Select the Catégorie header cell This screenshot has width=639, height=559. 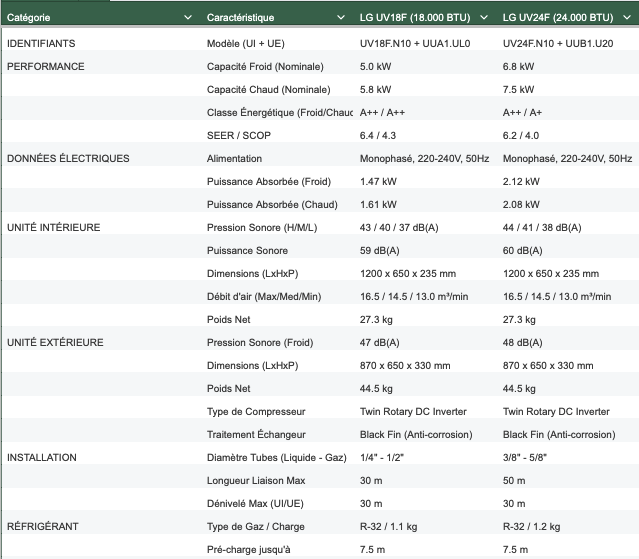[29, 18]
